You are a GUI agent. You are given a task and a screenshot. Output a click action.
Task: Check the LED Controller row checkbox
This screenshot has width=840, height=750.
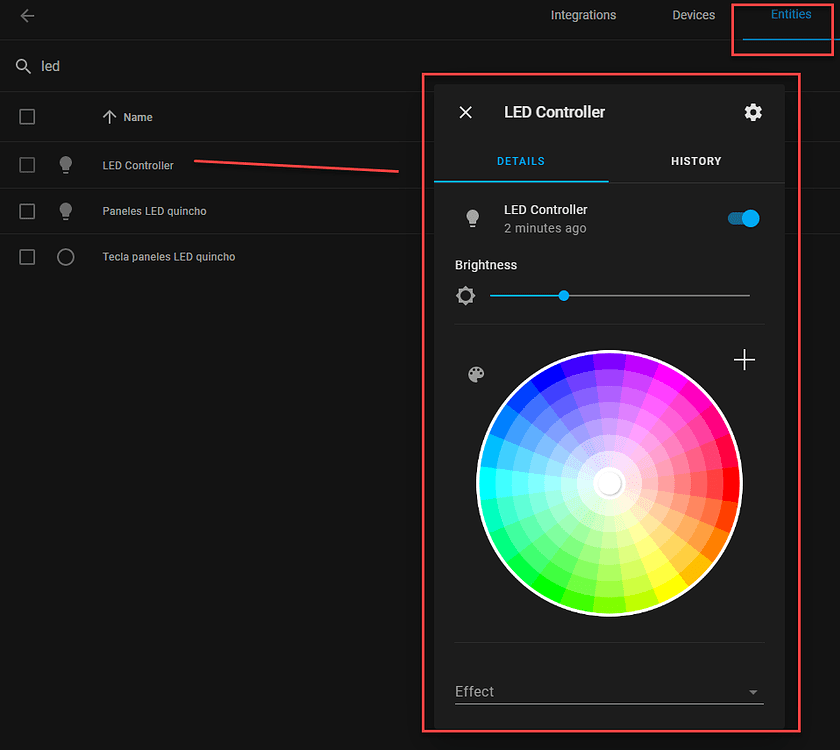click(x=27, y=165)
